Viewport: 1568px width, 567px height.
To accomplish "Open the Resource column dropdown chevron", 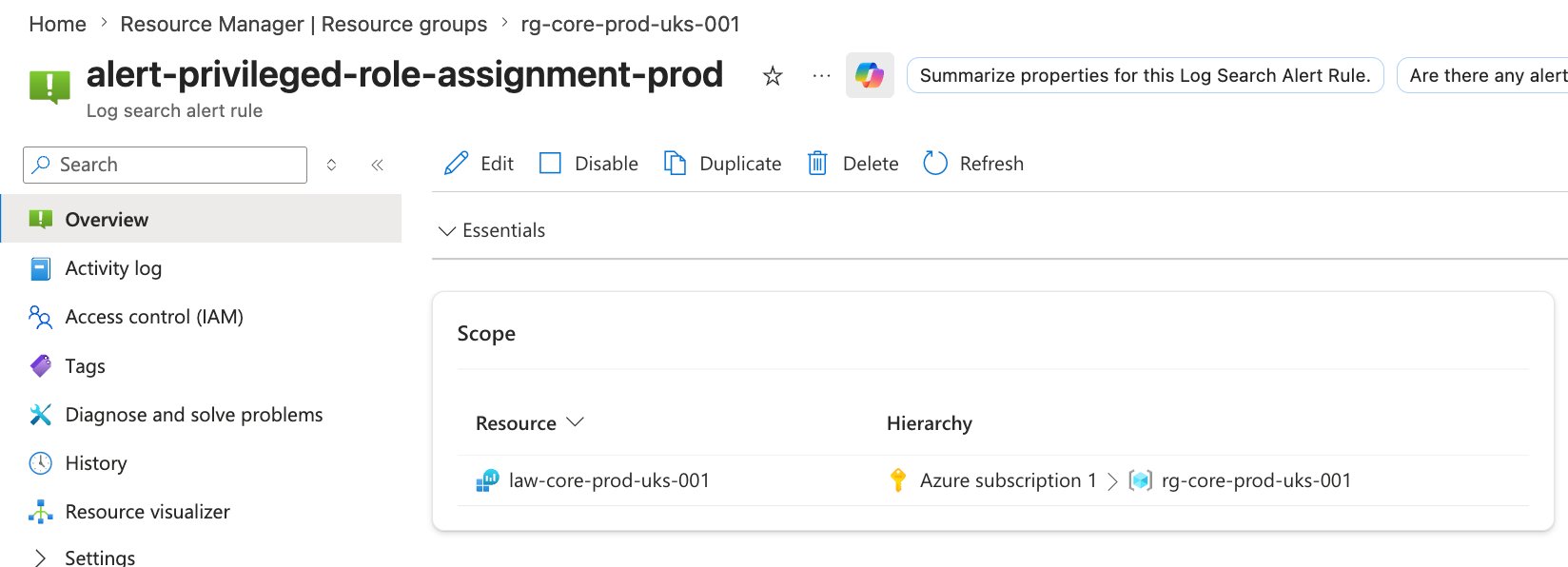I will pyautogui.click(x=575, y=422).
